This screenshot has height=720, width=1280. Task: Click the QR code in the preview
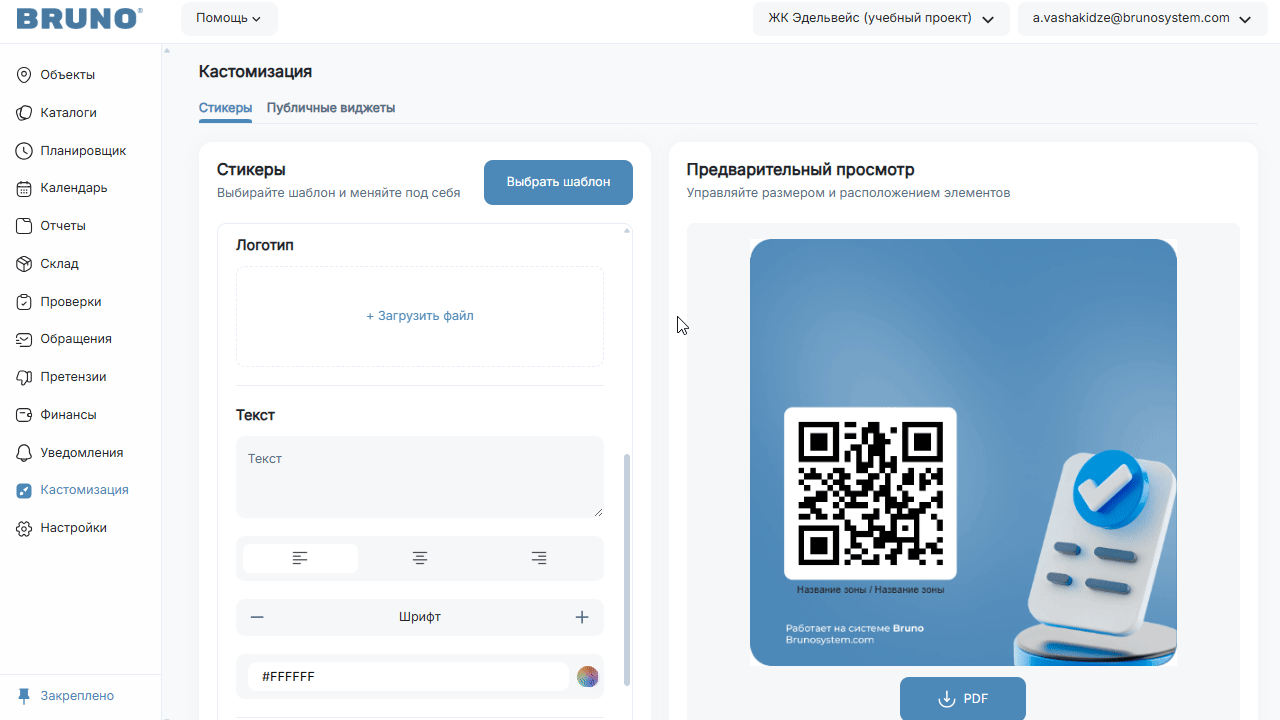pos(870,493)
